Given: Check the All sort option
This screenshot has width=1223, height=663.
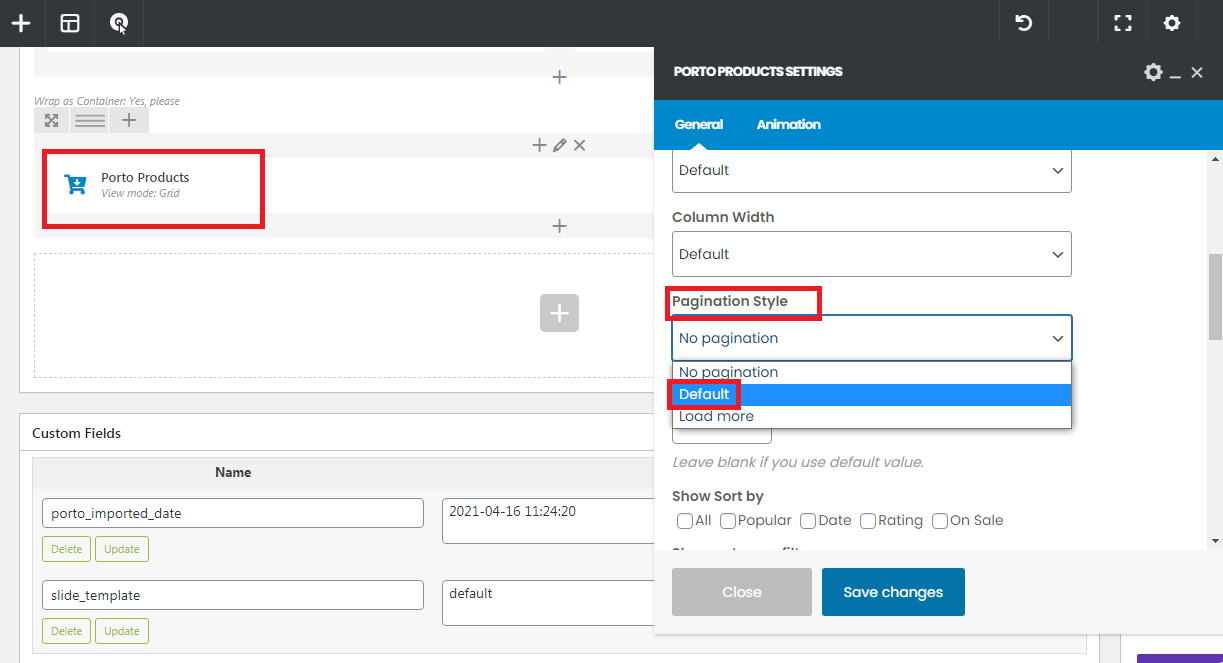Looking at the screenshot, I should [685, 520].
